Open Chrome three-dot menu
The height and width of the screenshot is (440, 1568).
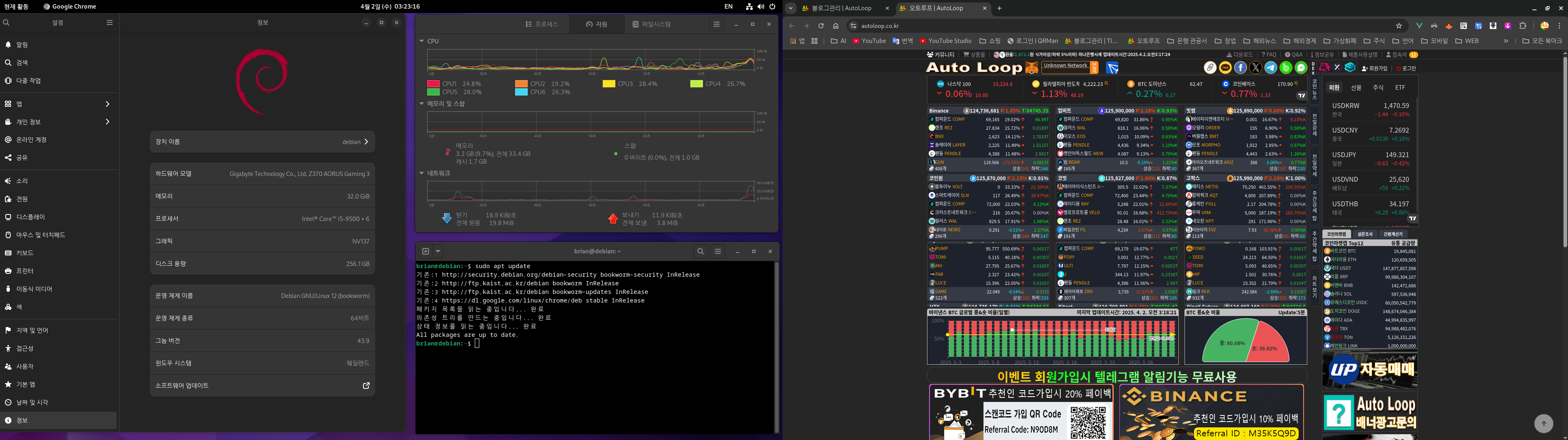click(1559, 25)
